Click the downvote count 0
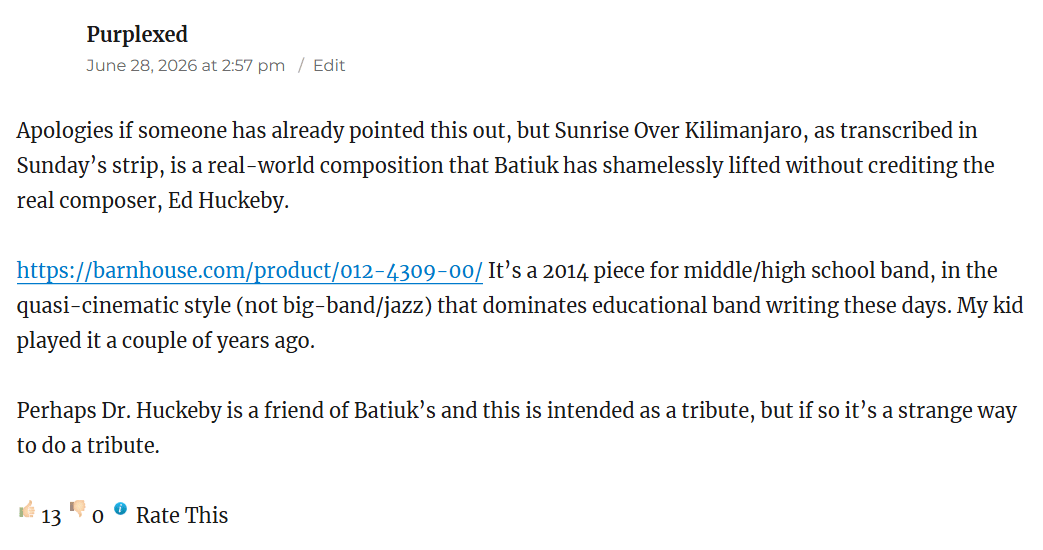The height and width of the screenshot is (550, 1043). click(98, 517)
